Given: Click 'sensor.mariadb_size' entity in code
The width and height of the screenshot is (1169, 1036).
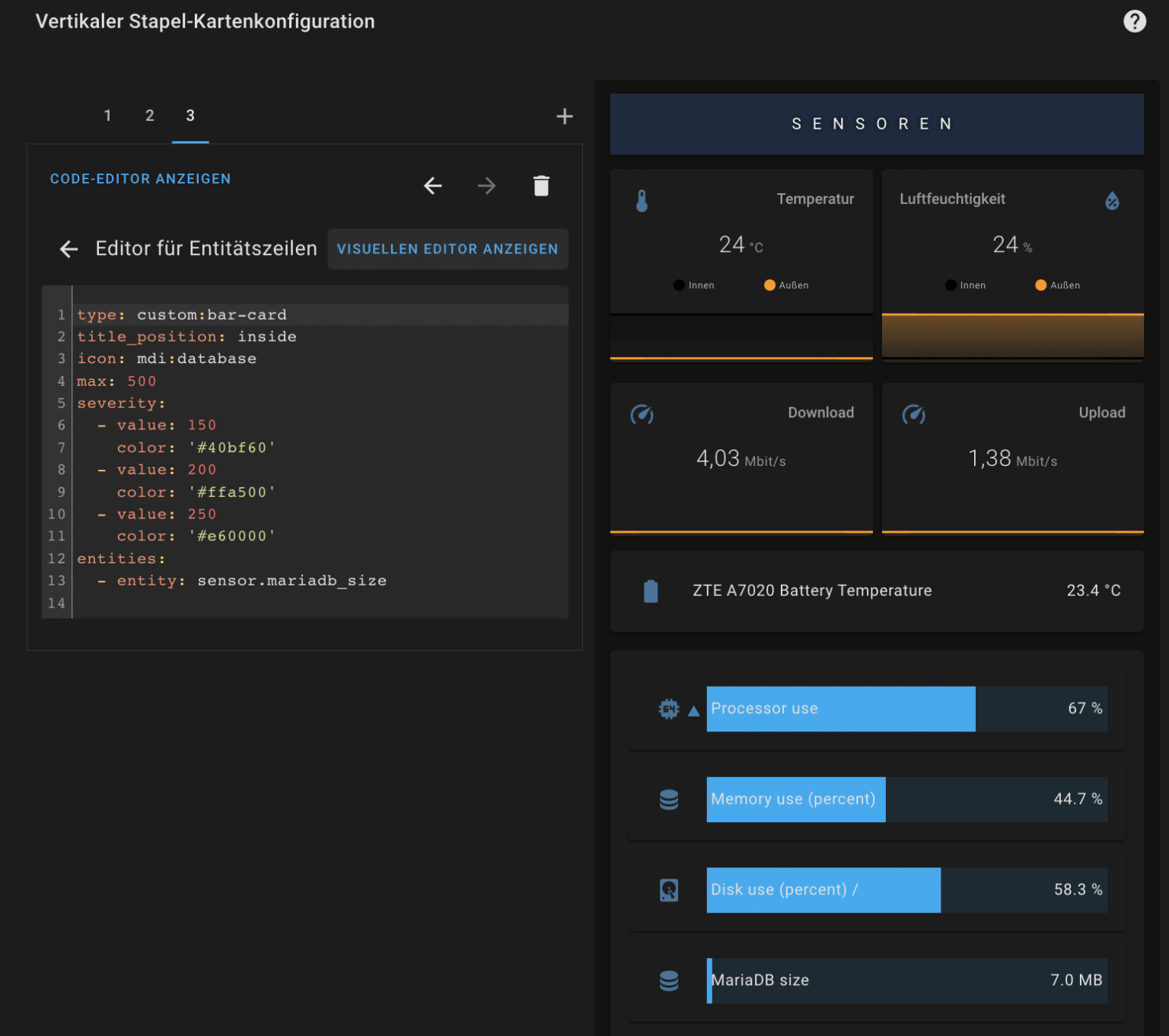Looking at the screenshot, I should [291, 581].
